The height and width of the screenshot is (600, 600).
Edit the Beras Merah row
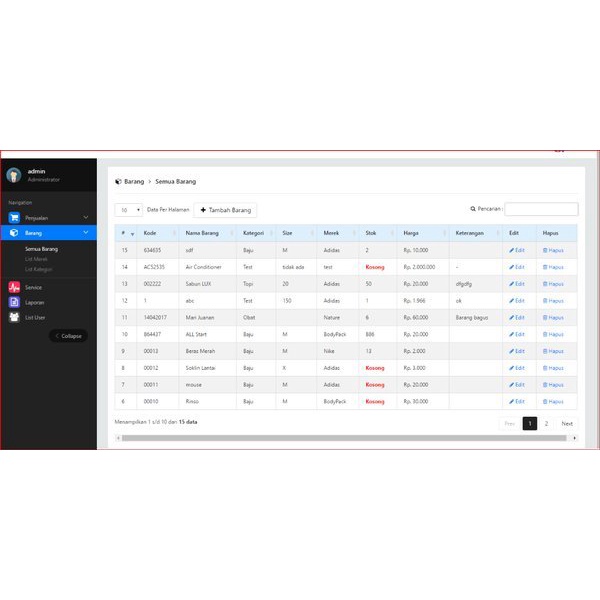point(517,351)
